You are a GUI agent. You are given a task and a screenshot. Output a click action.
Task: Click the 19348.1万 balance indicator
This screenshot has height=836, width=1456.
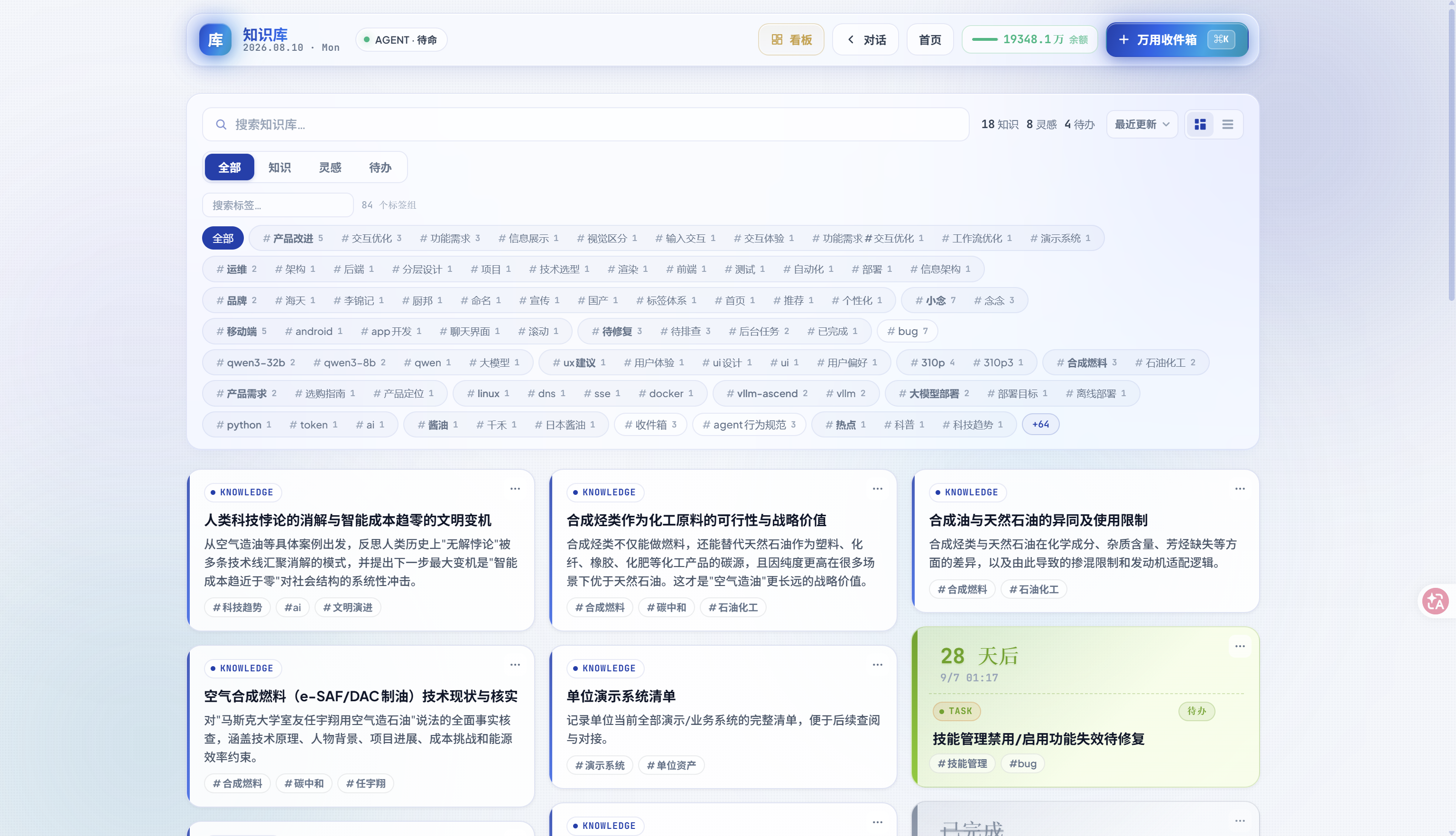[1030, 40]
